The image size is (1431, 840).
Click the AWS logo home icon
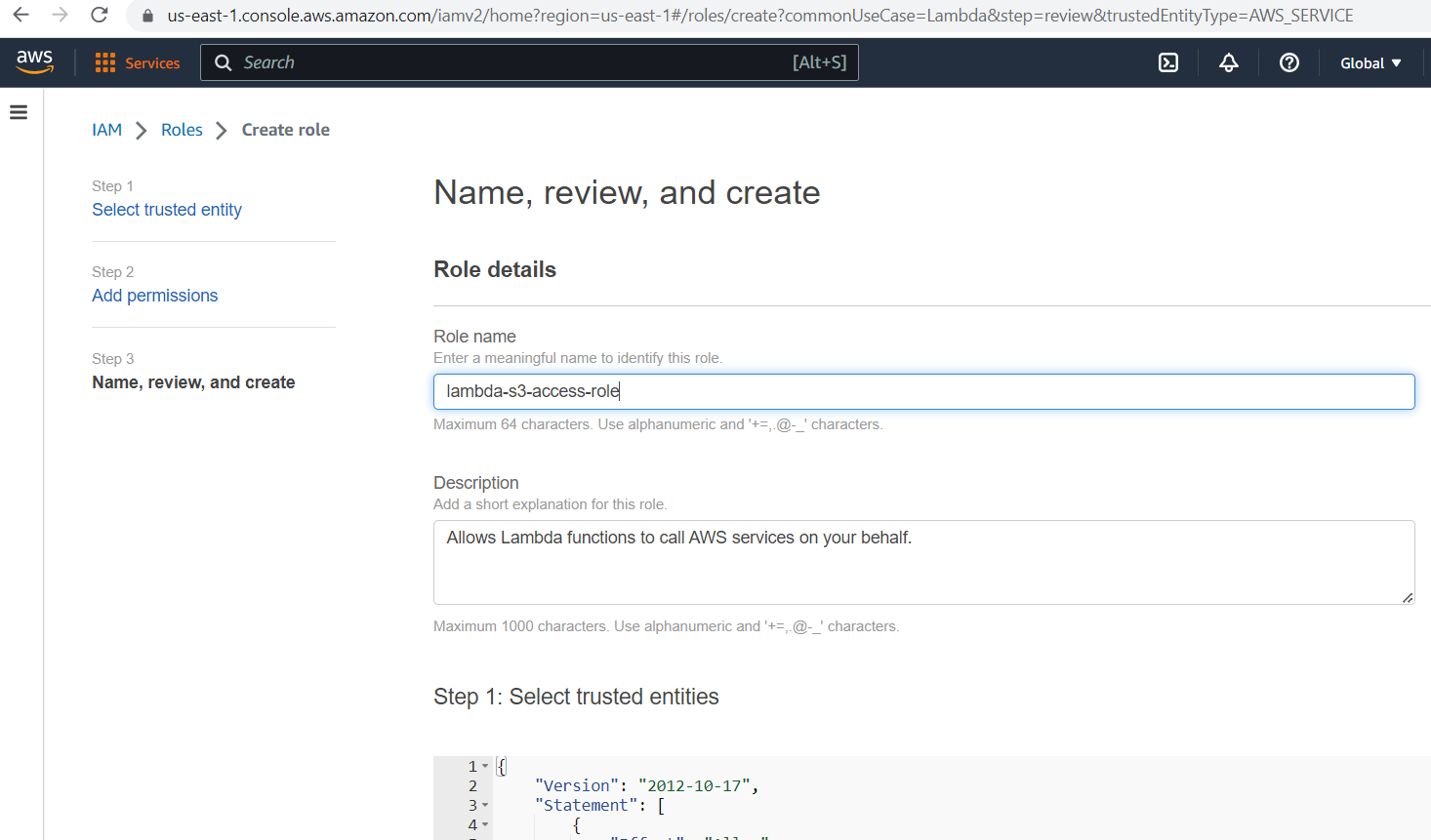(34, 61)
